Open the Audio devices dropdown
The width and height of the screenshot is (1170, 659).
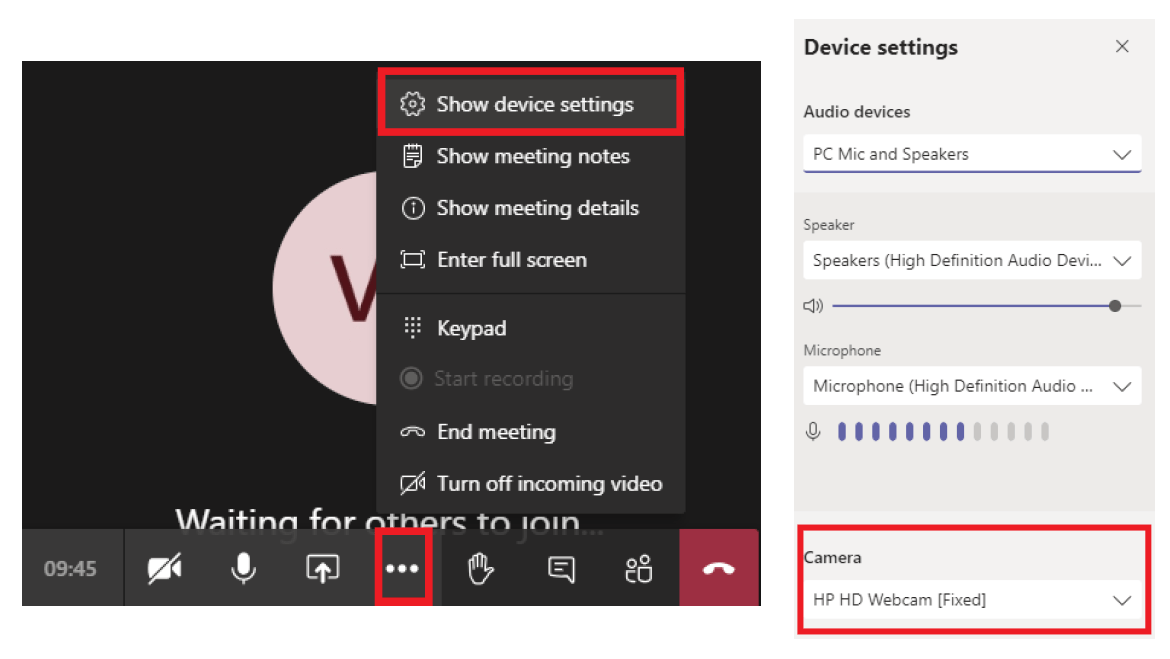point(972,154)
